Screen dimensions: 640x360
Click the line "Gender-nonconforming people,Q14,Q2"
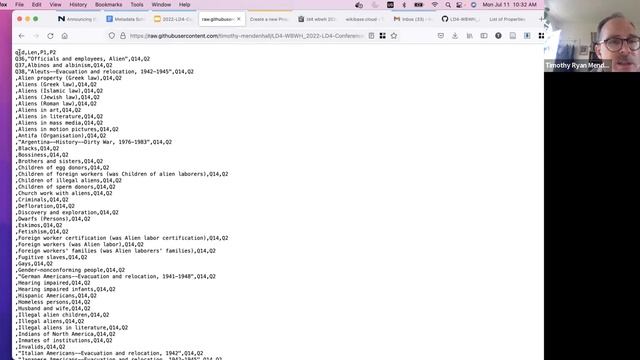(70, 270)
